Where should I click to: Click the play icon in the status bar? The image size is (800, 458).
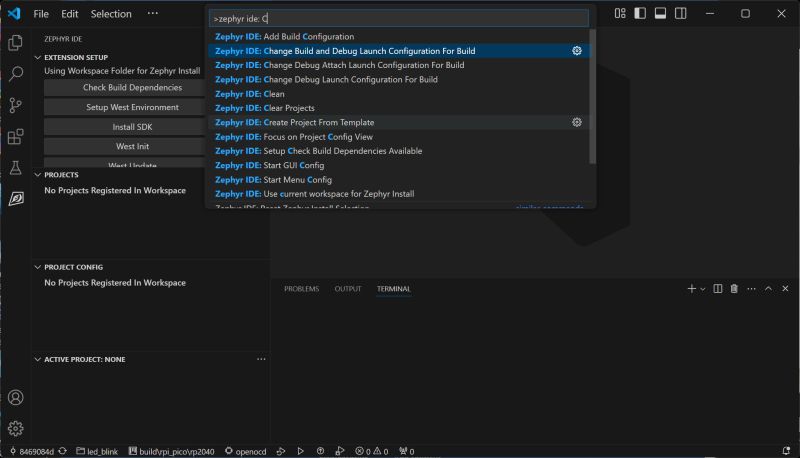click(301, 451)
